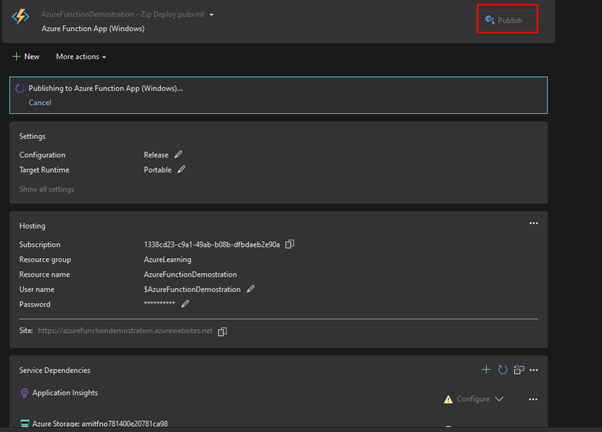The image size is (602, 432).
Task: Edit the Configuration Release value
Action: coord(178,154)
